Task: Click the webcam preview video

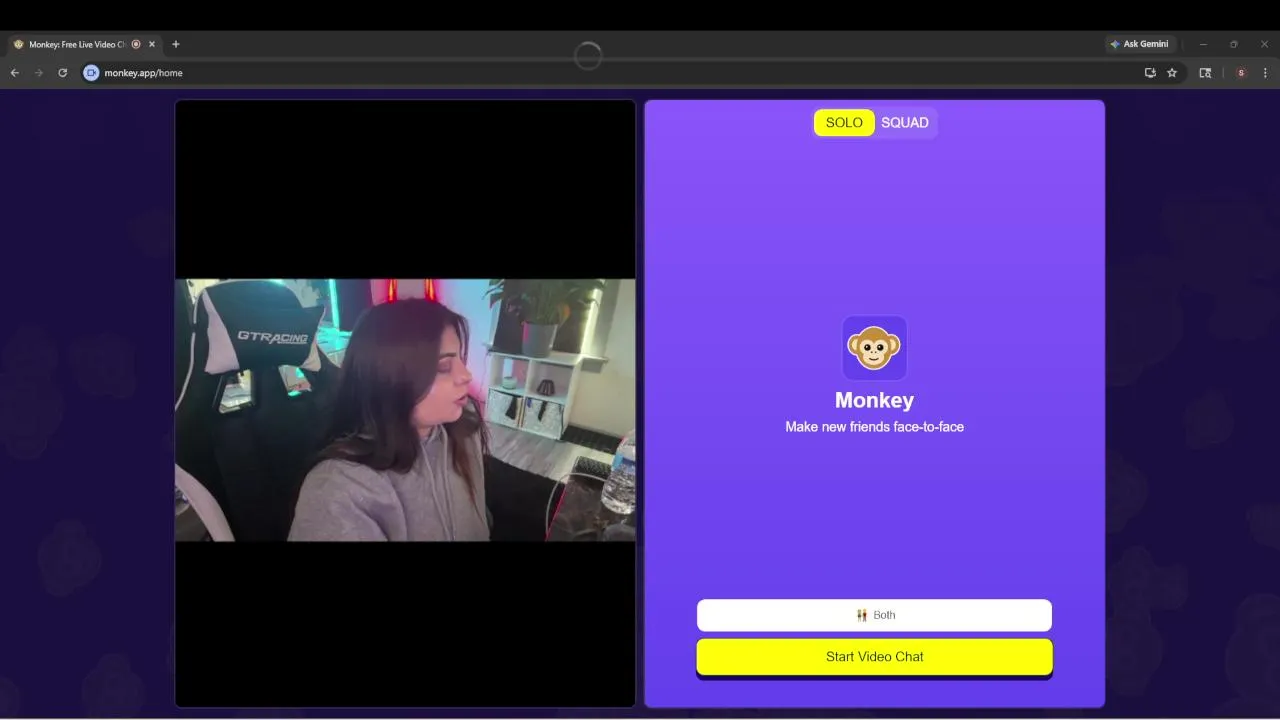Action: (405, 410)
